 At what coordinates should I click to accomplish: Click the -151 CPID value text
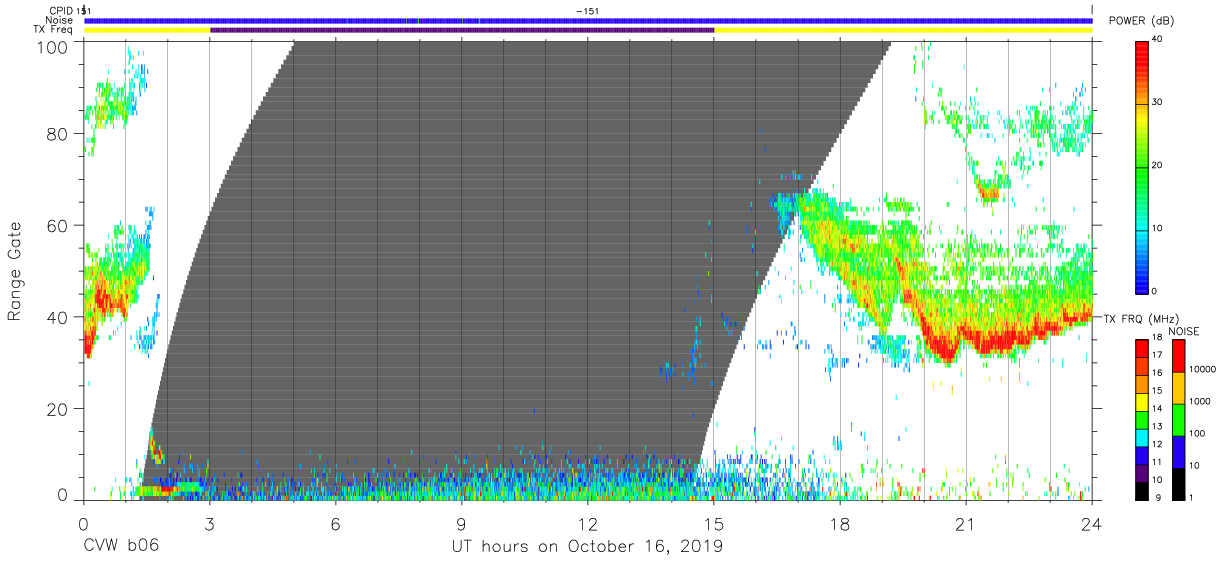point(588,10)
